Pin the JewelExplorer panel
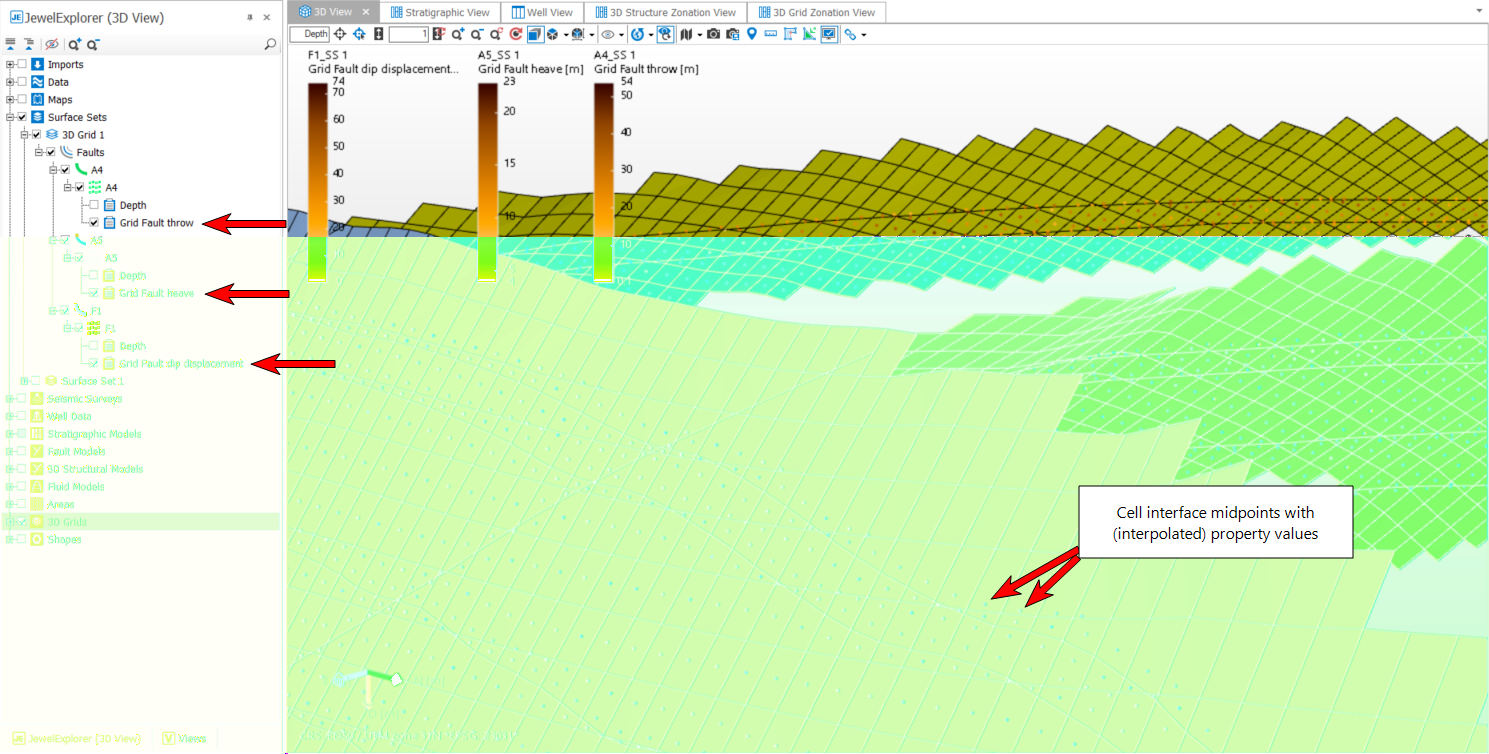1489x754 pixels. [x=249, y=18]
